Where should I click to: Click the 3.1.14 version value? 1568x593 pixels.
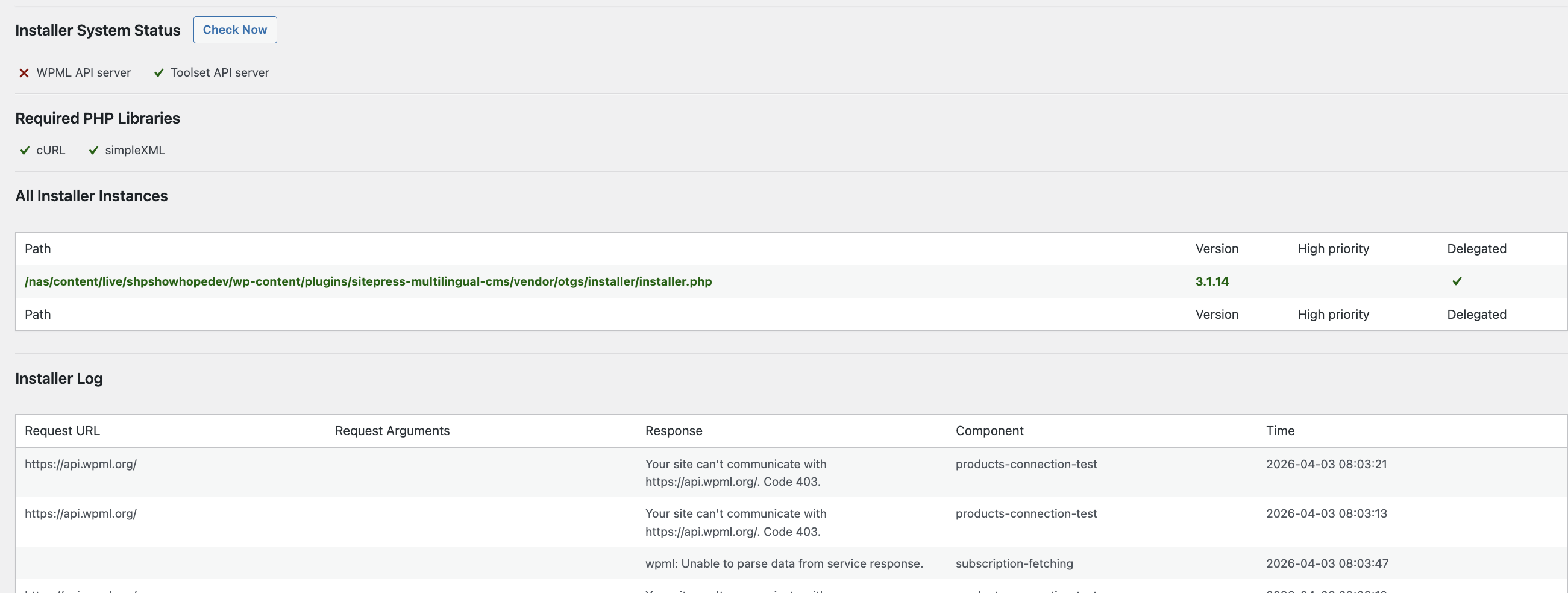point(1211,281)
